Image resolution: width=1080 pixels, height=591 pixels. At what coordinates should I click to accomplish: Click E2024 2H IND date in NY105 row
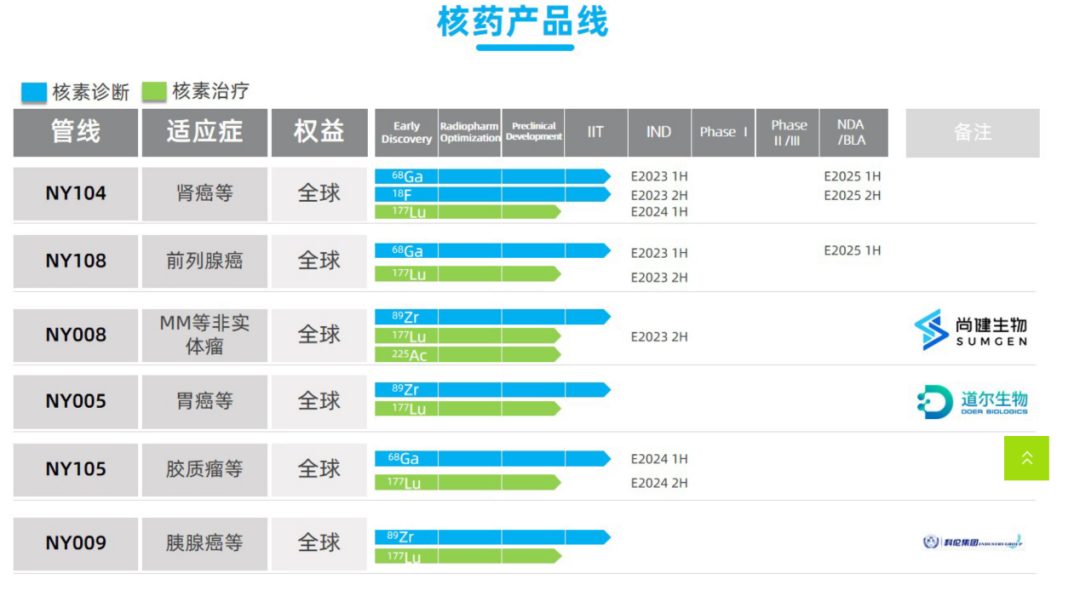659,483
